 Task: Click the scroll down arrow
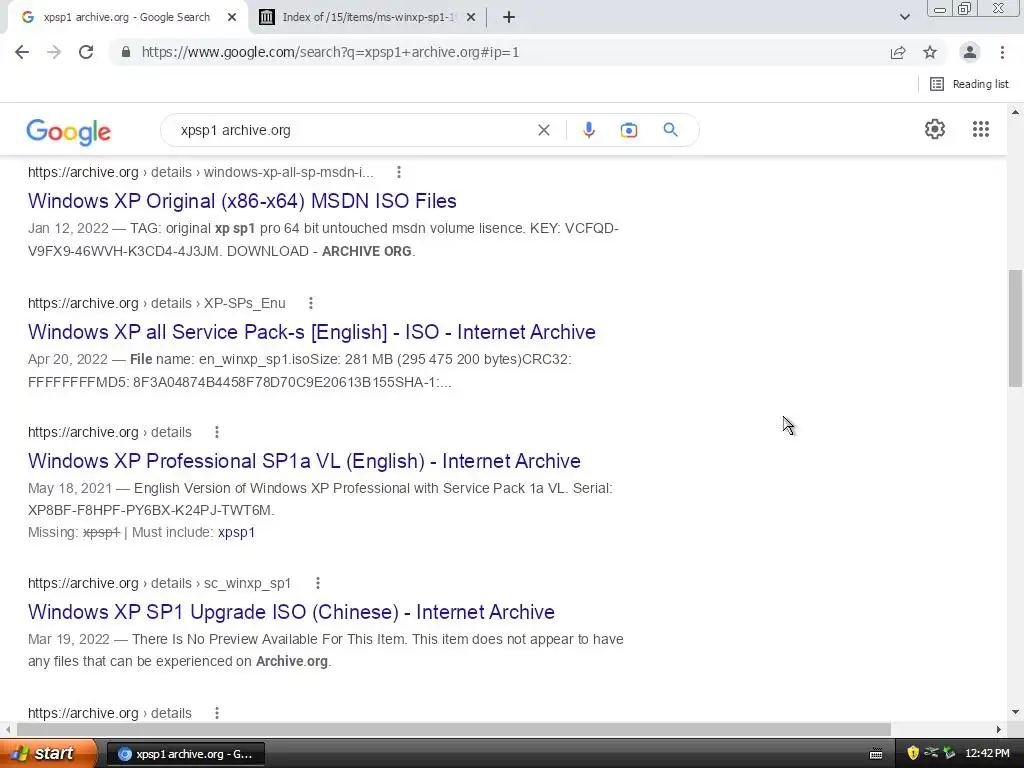click(1015, 712)
